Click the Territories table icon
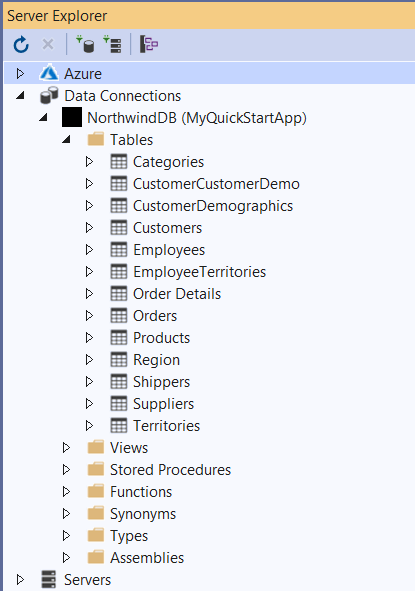 [x=119, y=426]
